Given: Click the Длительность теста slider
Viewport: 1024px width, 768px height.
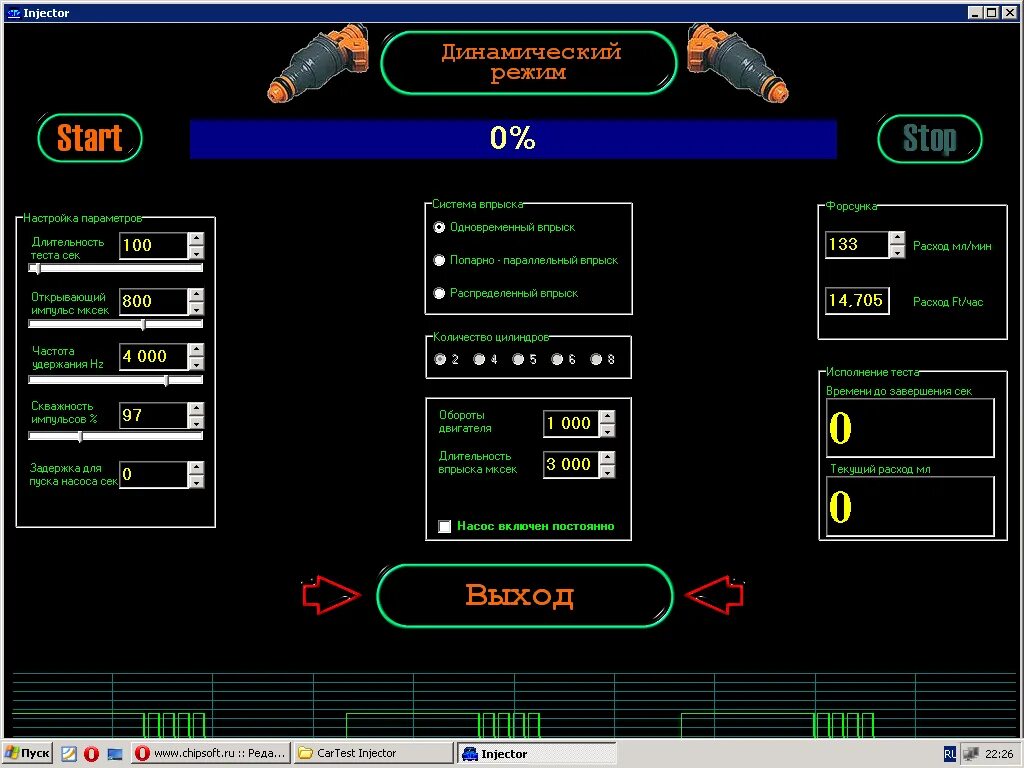Looking at the screenshot, I should pos(116,268).
